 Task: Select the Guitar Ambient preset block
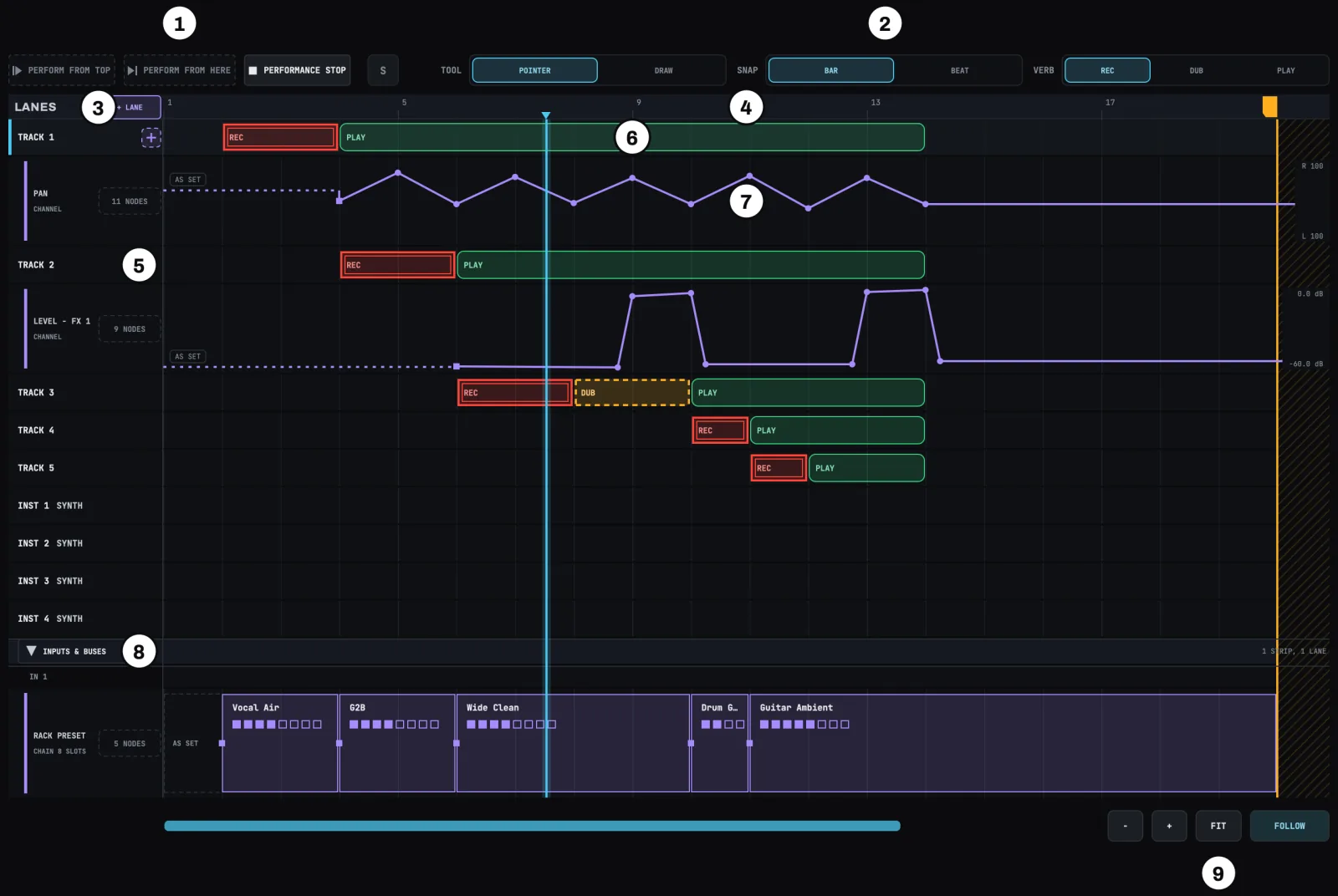point(1013,743)
